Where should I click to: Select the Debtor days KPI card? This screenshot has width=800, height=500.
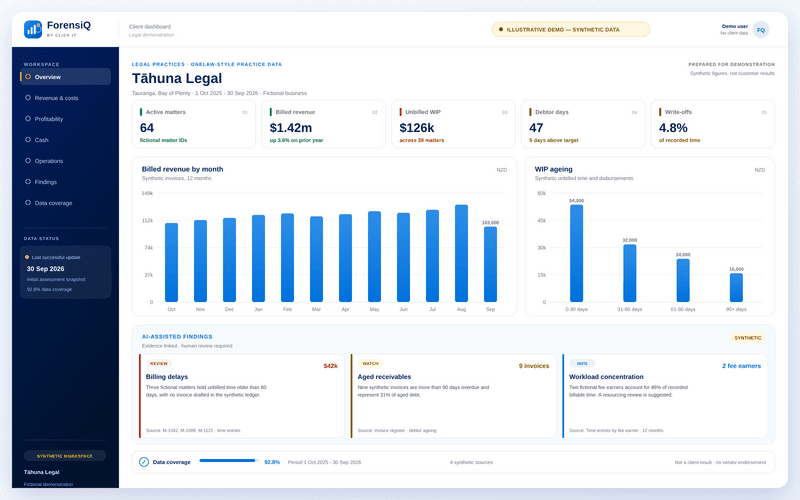point(583,124)
